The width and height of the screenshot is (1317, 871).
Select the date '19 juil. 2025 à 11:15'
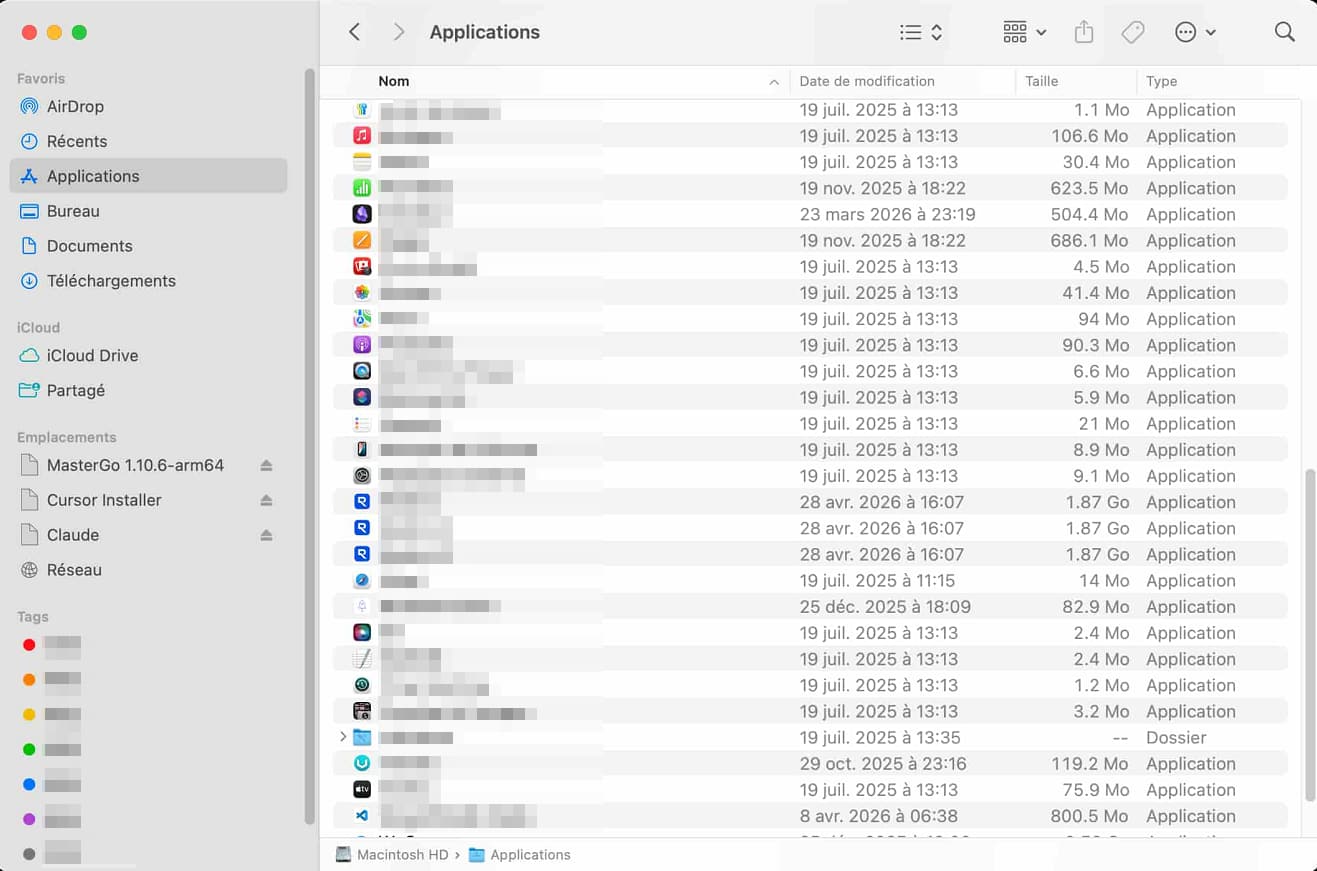tap(877, 581)
